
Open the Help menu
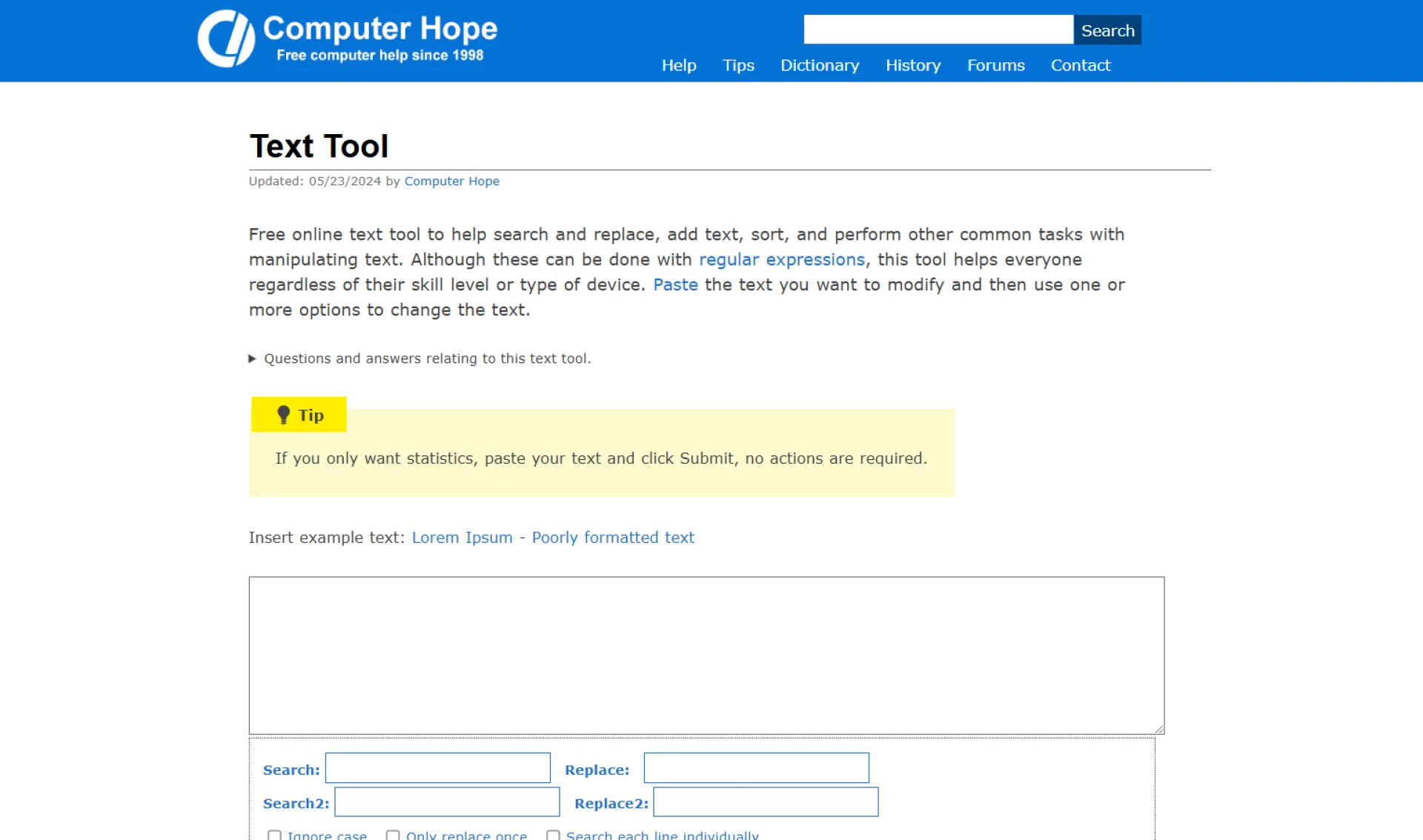tap(679, 65)
